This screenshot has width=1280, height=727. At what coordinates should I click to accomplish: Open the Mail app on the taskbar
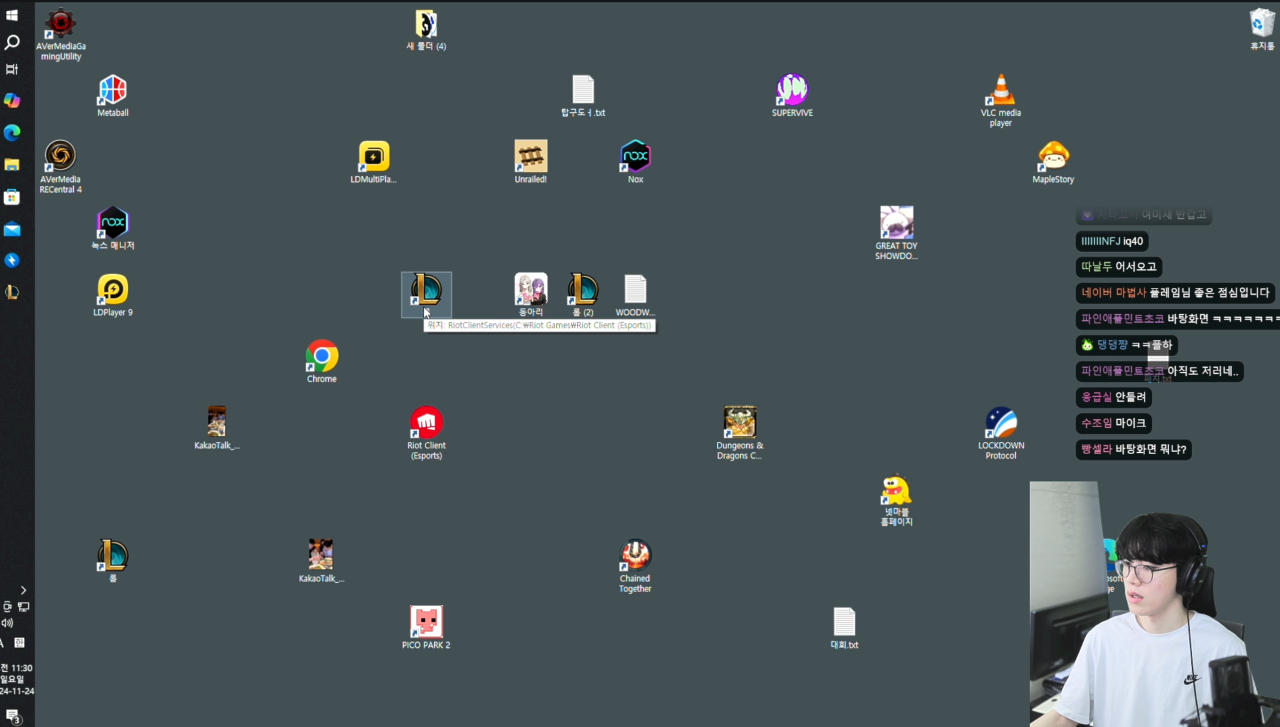tap(12, 228)
